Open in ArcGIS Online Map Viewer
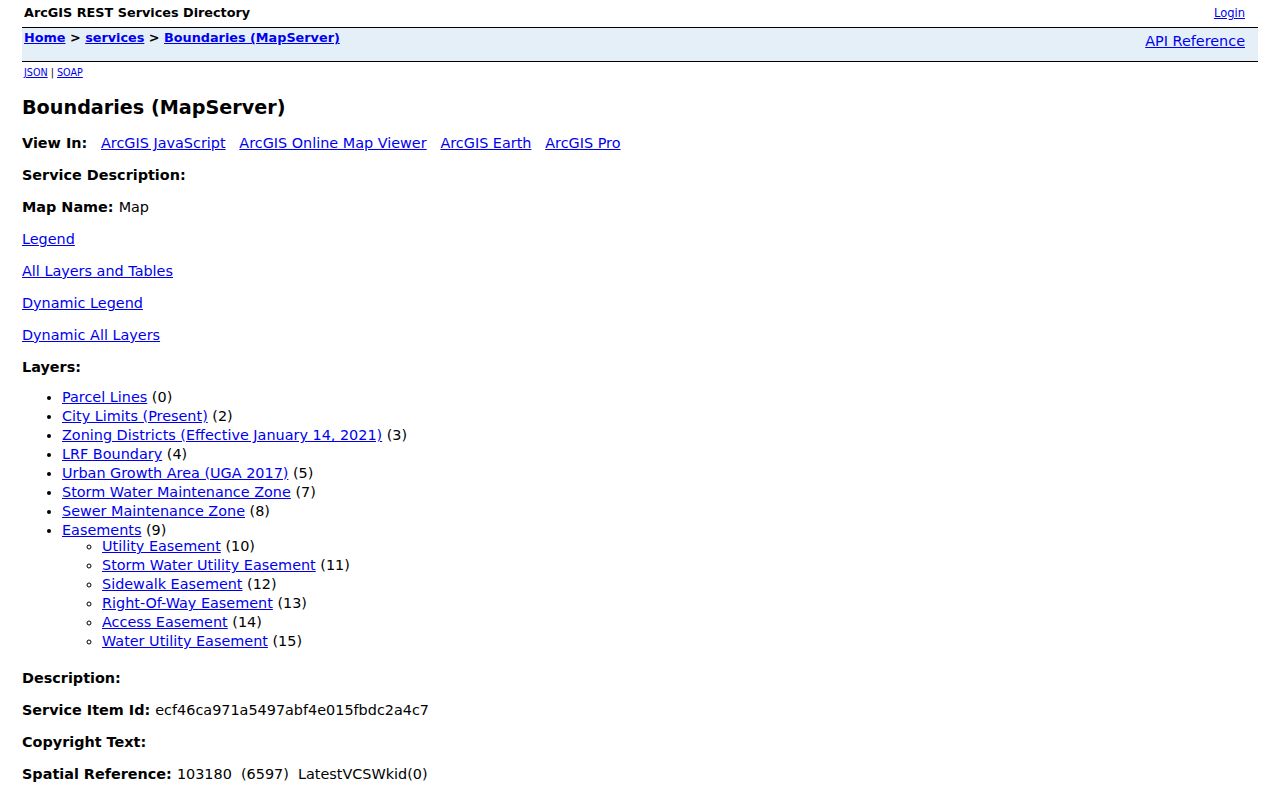 tap(333, 143)
